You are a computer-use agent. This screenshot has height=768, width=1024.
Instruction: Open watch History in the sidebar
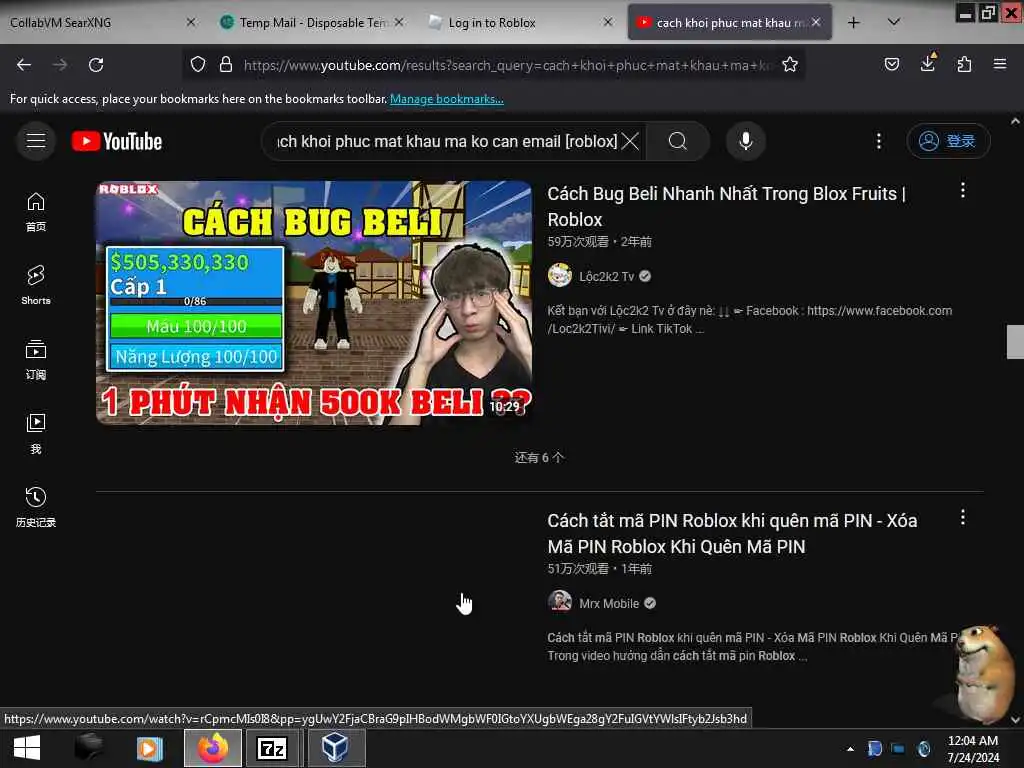(36, 507)
